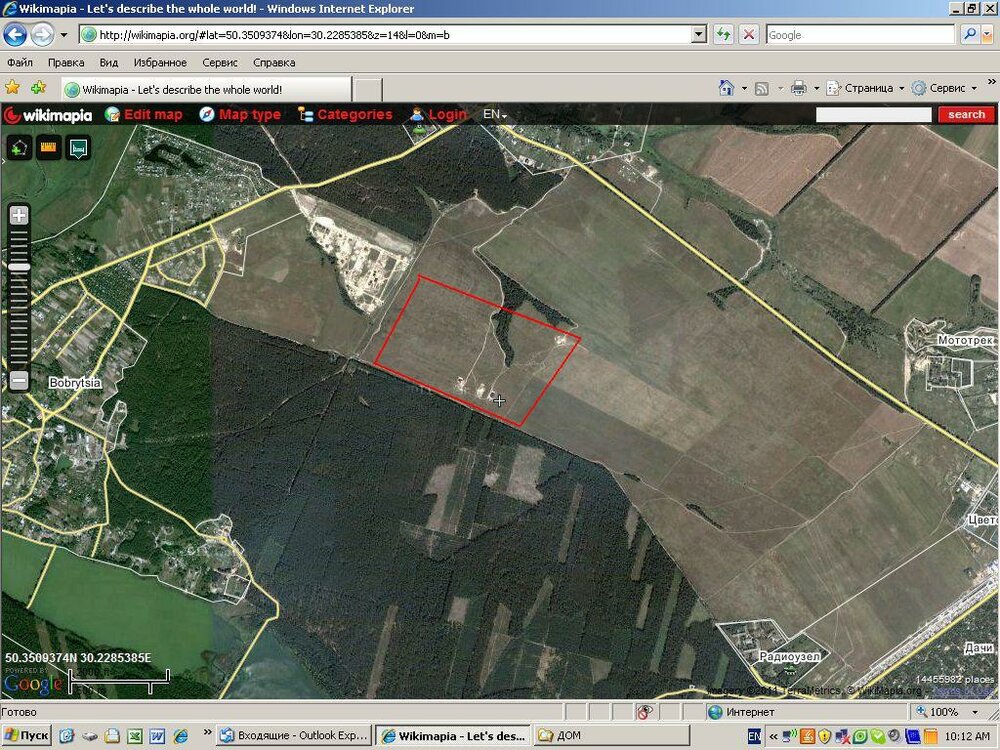The height and width of the screenshot is (750, 1000).
Task: Click the coordinates readout 50.3509374N 30.2285385E
Action: (x=78, y=658)
